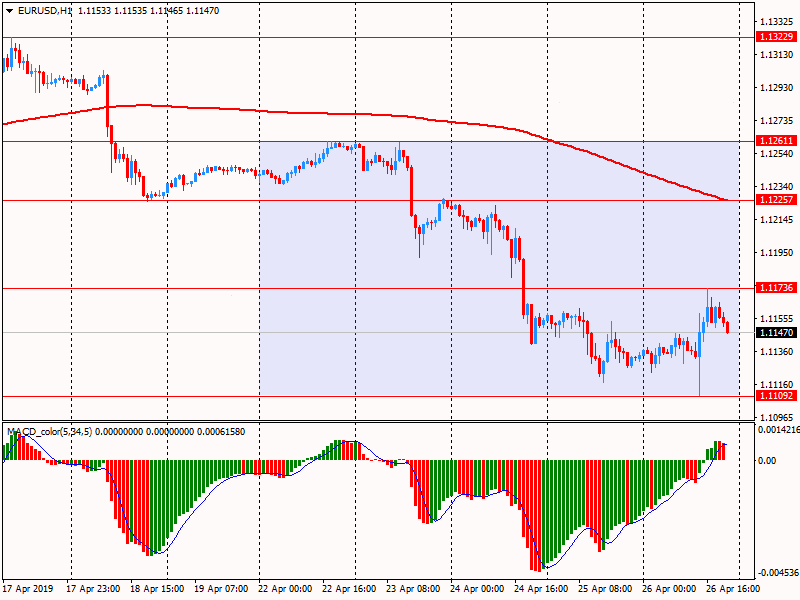
Task: Click the 24 Apr 00:00 time label
Action: click(x=477, y=589)
